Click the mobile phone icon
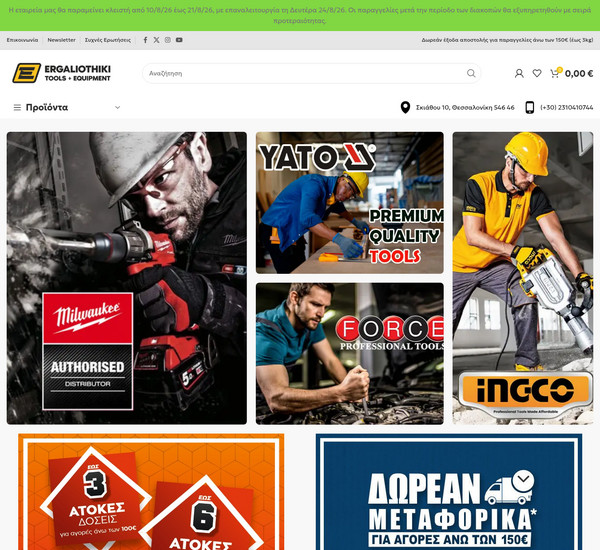The width and height of the screenshot is (600, 550). [530, 108]
